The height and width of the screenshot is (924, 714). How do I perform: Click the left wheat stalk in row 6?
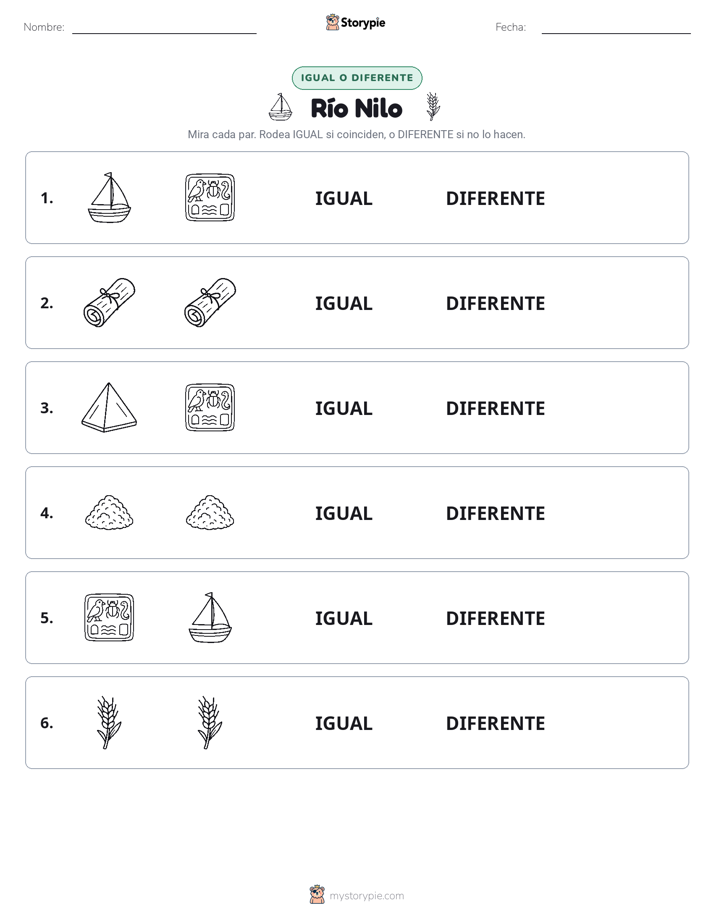109,722
